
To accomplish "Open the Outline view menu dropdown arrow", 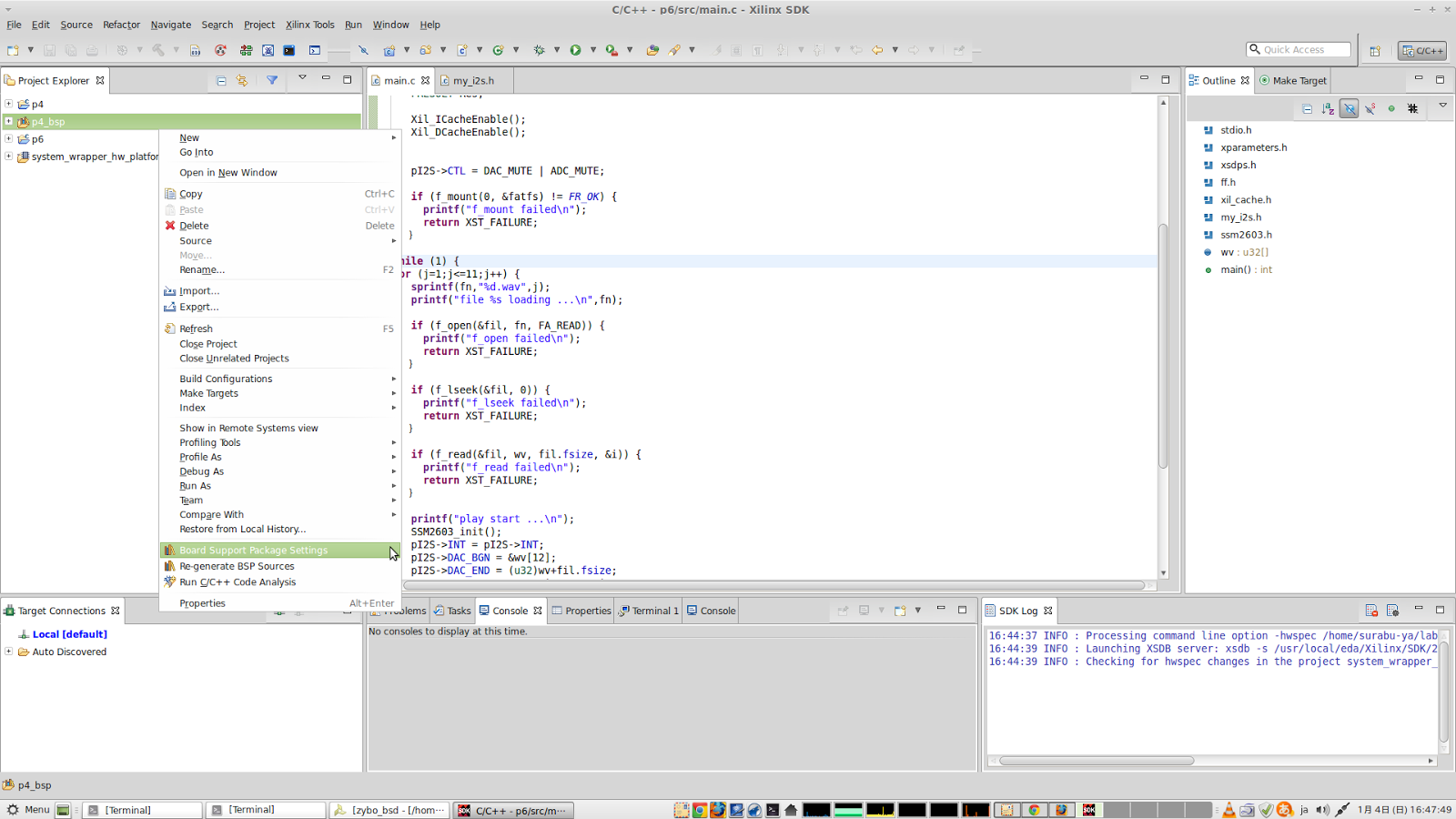I will pyautogui.click(x=1442, y=106).
